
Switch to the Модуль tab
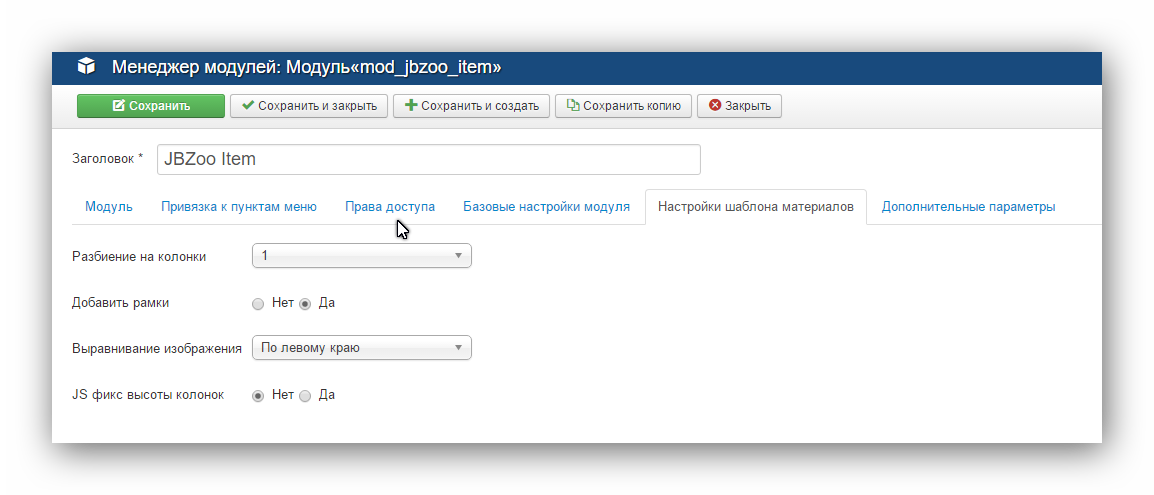(109, 207)
